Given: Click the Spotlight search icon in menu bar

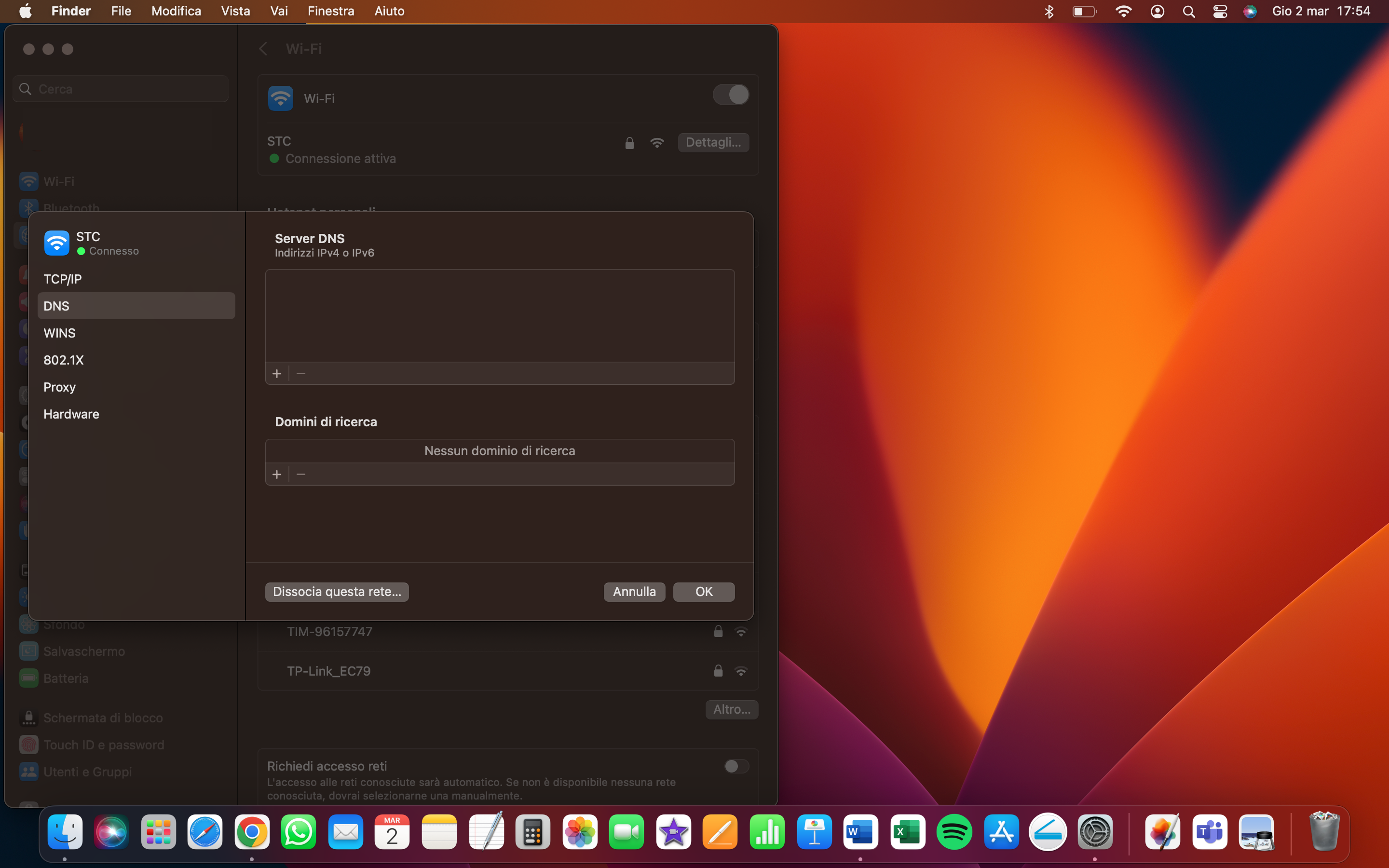Looking at the screenshot, I should [1189, 11].
